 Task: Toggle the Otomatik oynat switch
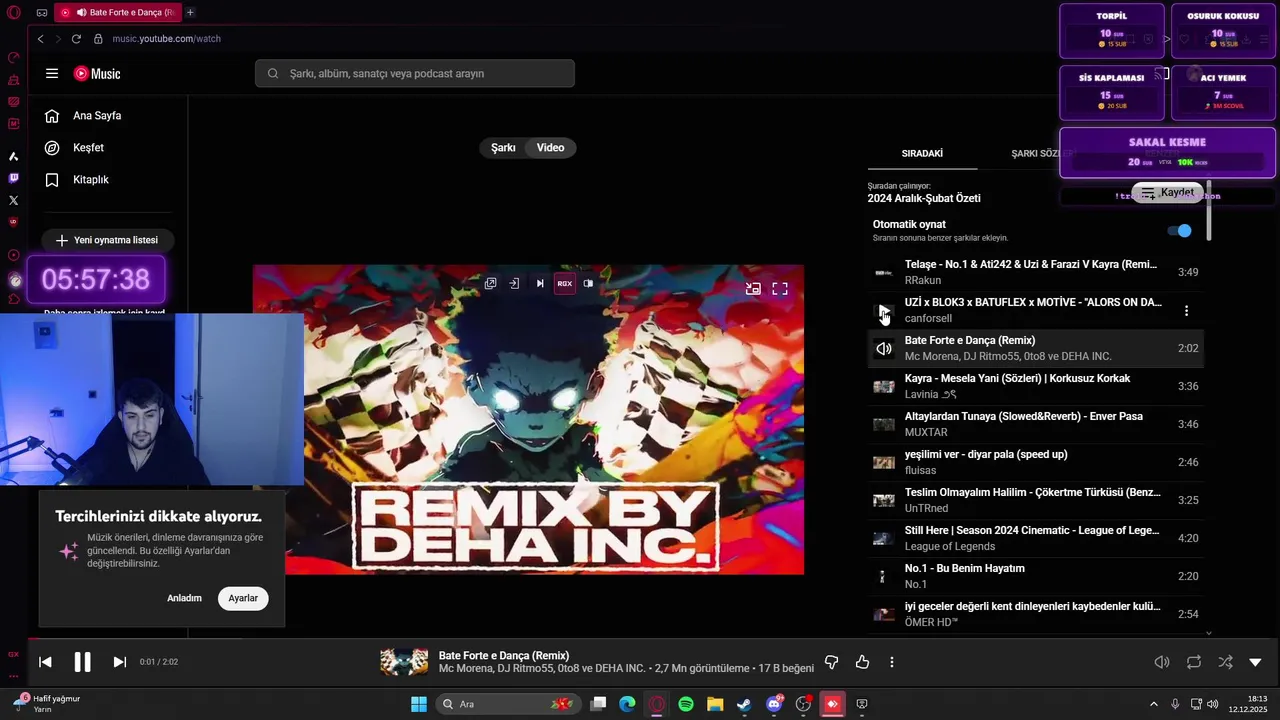tap(1180, 231)
